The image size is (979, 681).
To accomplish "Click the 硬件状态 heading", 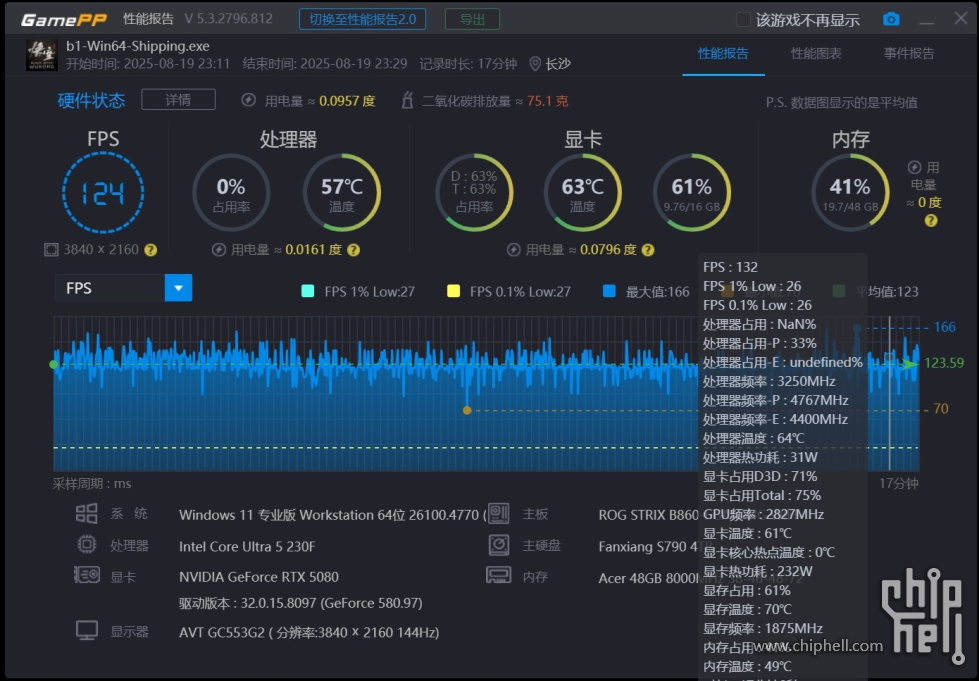I will (x=91, y=100).
